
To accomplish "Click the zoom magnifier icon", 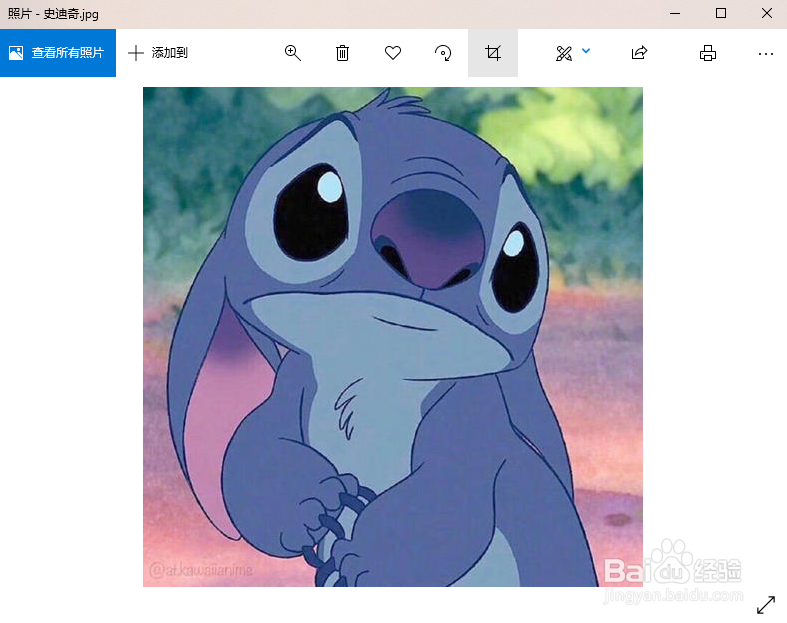I will 293,53.
